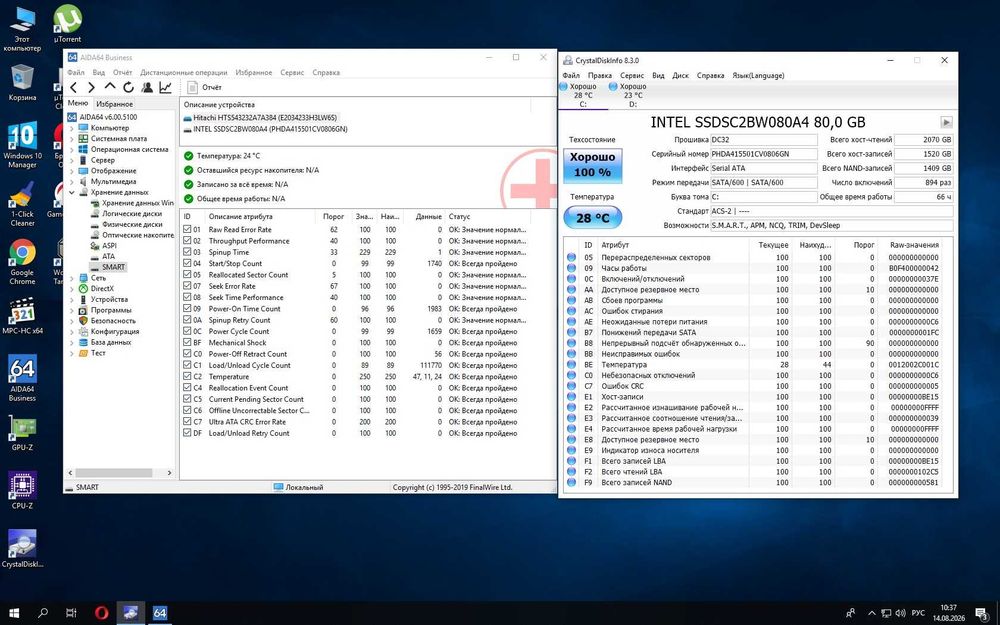Select disk C: Хорошо 28 °C

[582, 95]
